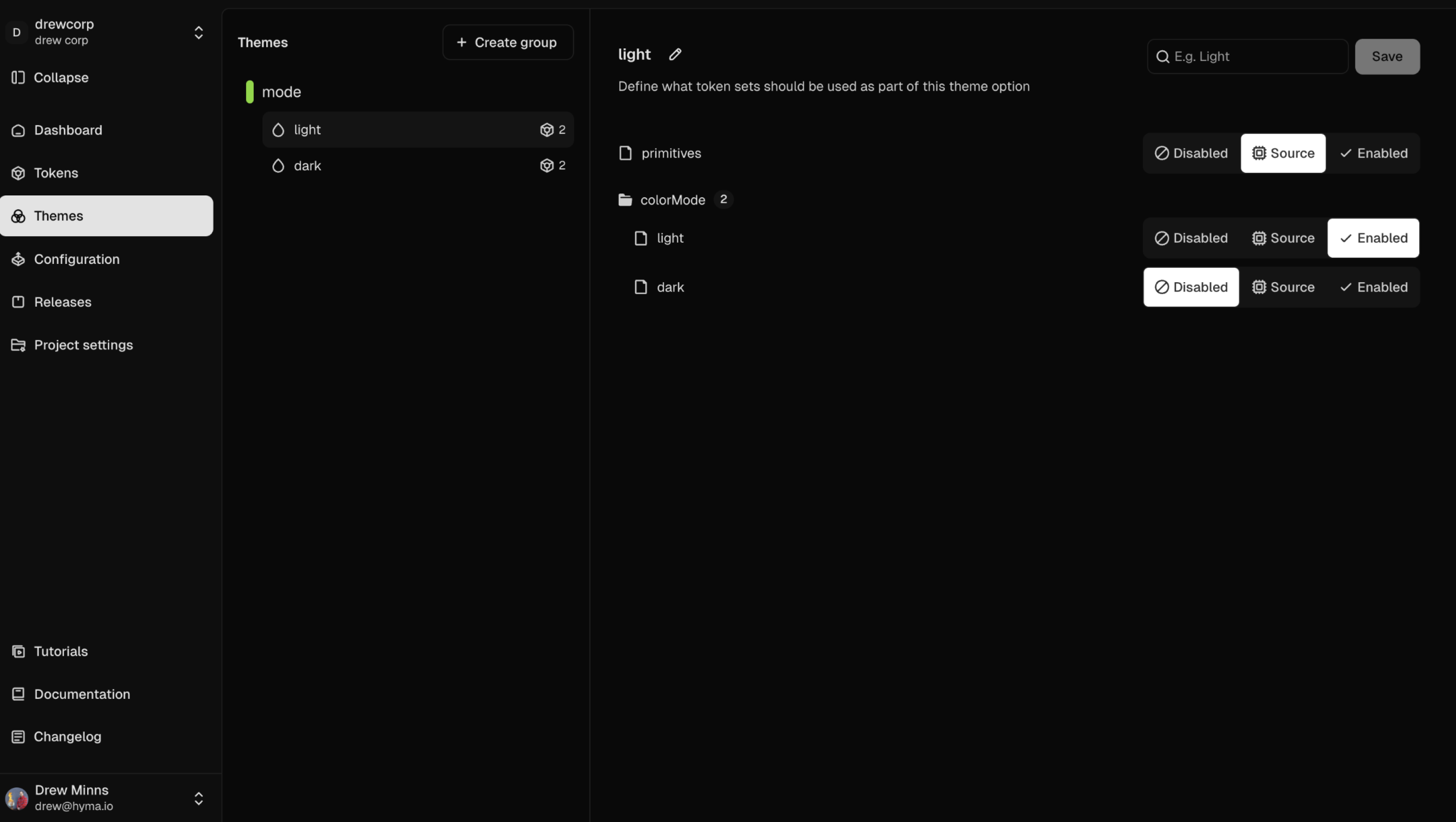Open the drewcorp workspace switcher chevrons

198,33
